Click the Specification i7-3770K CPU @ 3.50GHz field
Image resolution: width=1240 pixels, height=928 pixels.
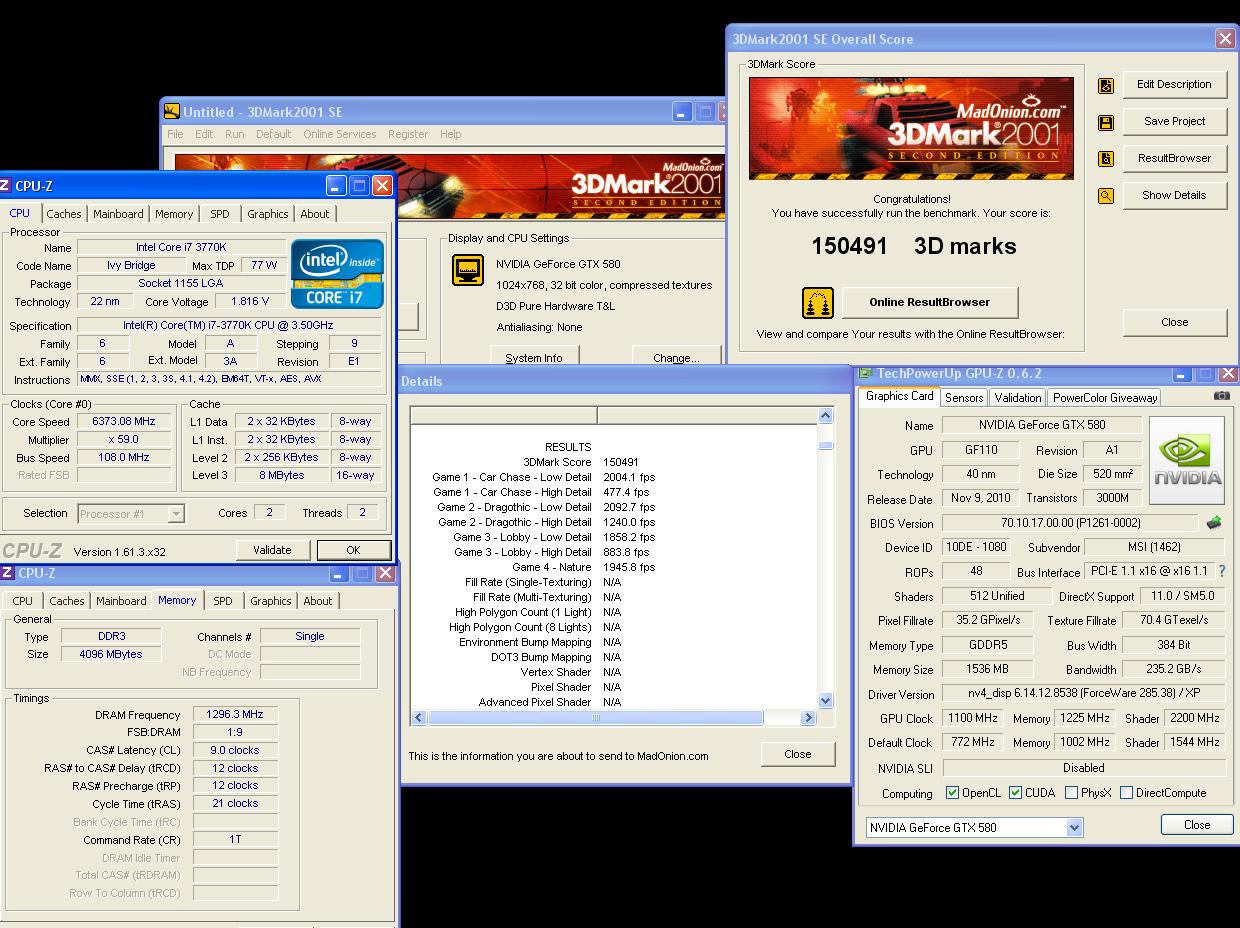(228, 326)
